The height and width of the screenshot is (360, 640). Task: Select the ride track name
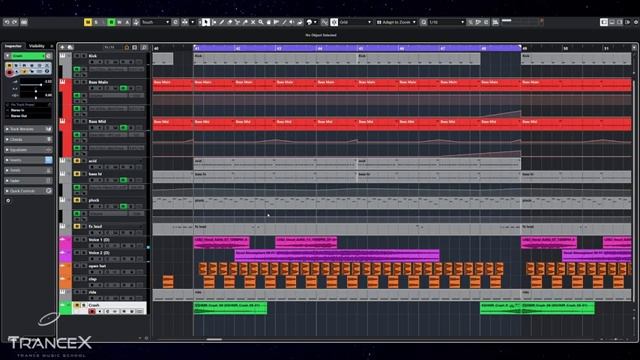click(x=92, y=292)
